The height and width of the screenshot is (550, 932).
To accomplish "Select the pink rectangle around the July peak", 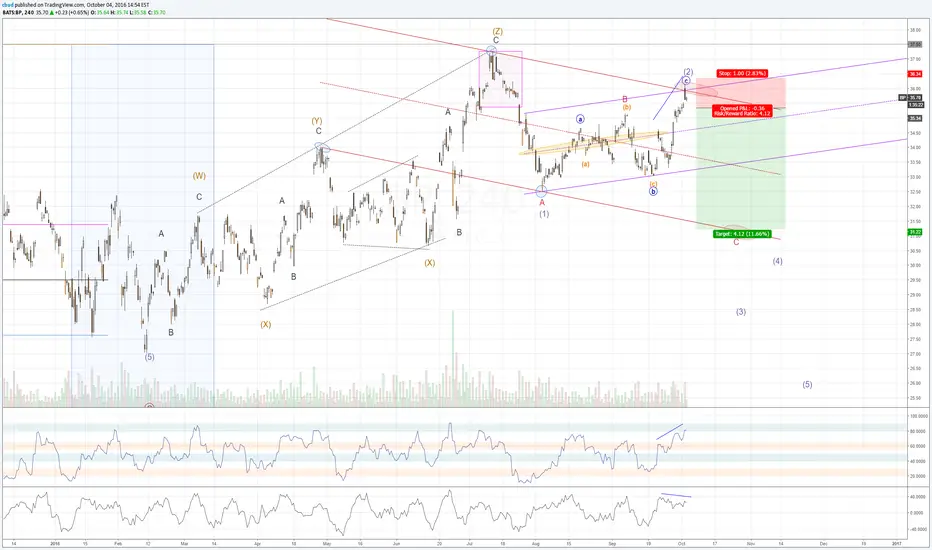I will click(x=500, y=79).
